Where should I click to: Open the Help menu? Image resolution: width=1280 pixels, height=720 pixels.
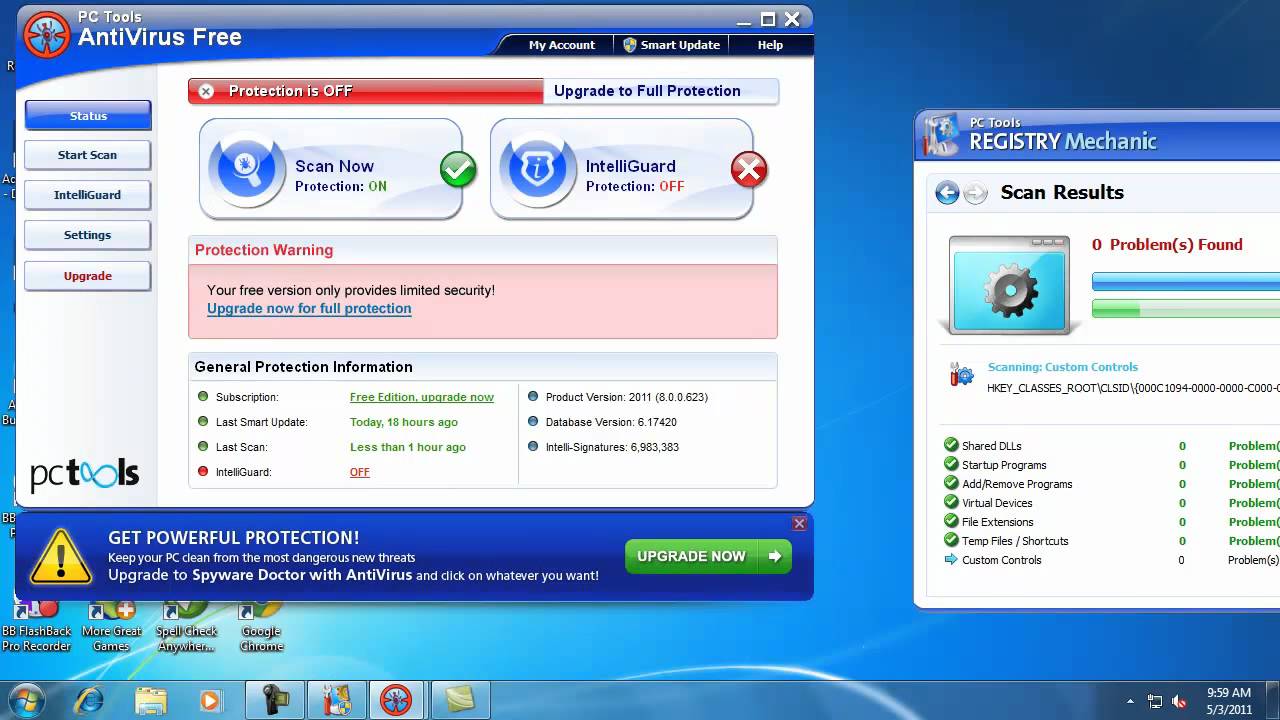pyautogui.click(x=770, y=45)
